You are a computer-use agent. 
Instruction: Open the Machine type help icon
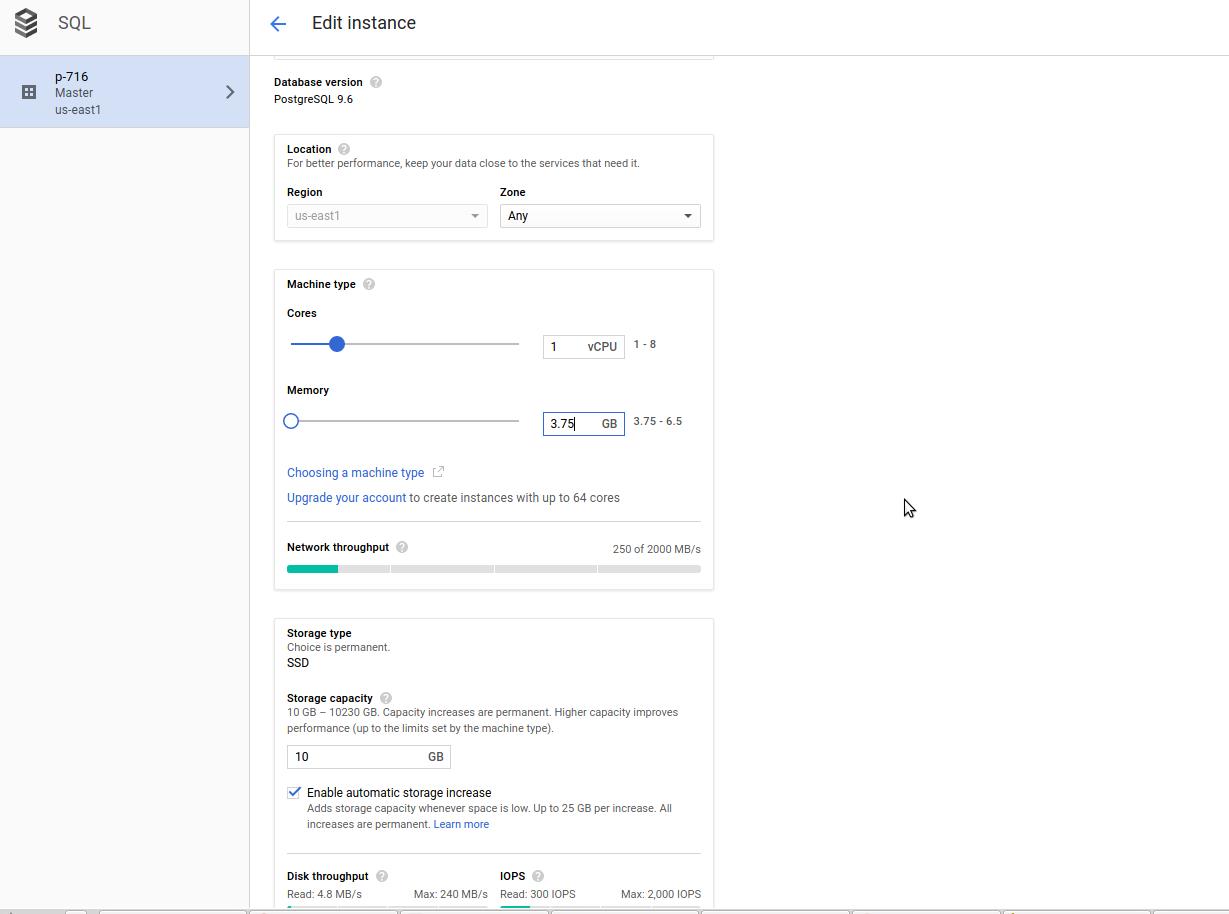tap(369, 284)
